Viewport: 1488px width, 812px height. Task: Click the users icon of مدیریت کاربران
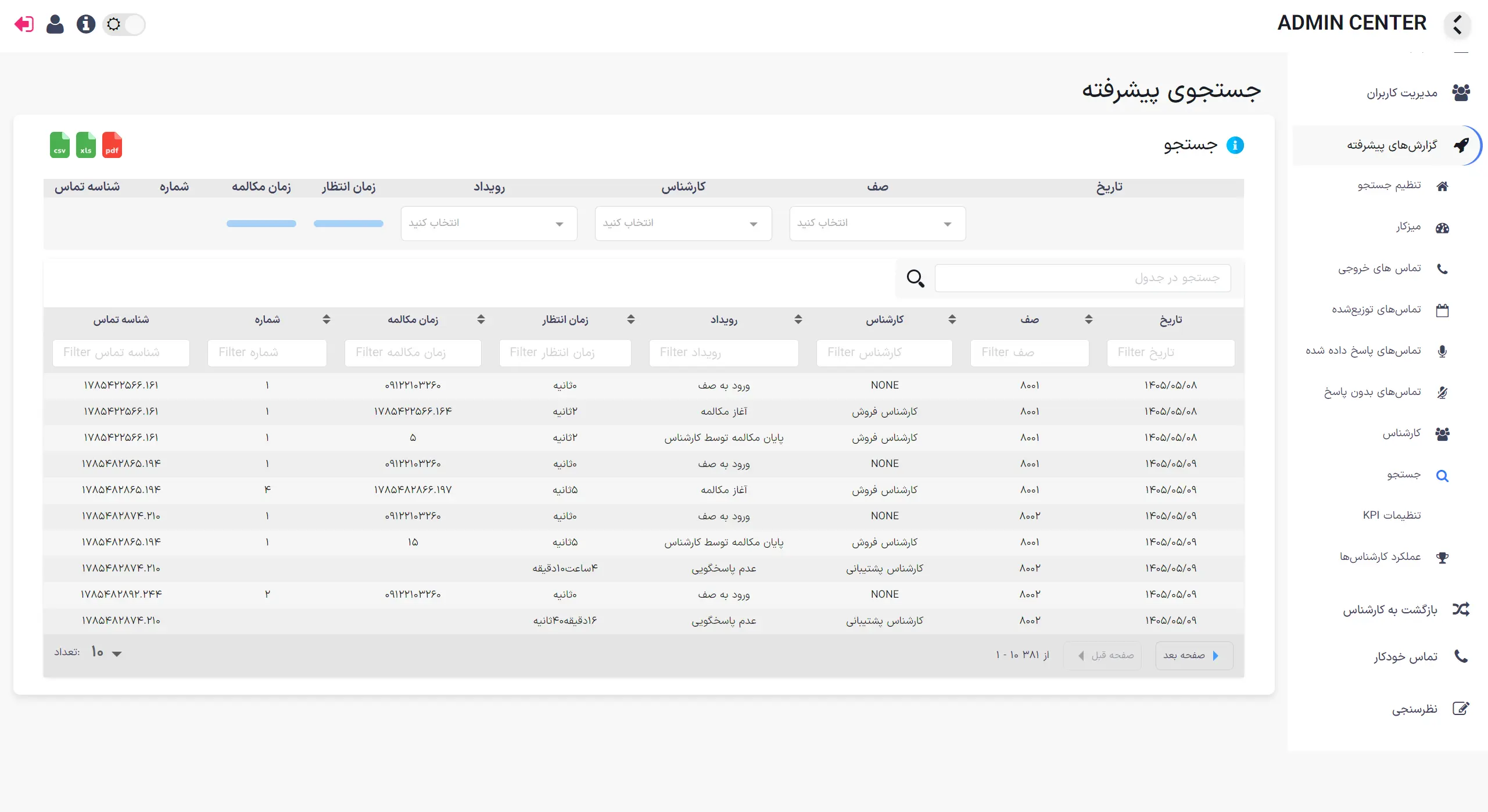[x=1461, y=92]
